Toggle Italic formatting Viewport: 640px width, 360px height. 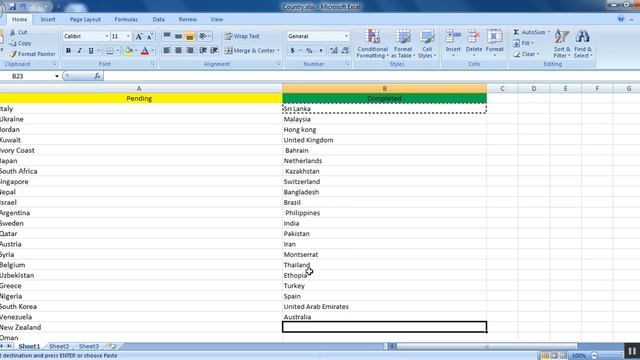[80, 51]
